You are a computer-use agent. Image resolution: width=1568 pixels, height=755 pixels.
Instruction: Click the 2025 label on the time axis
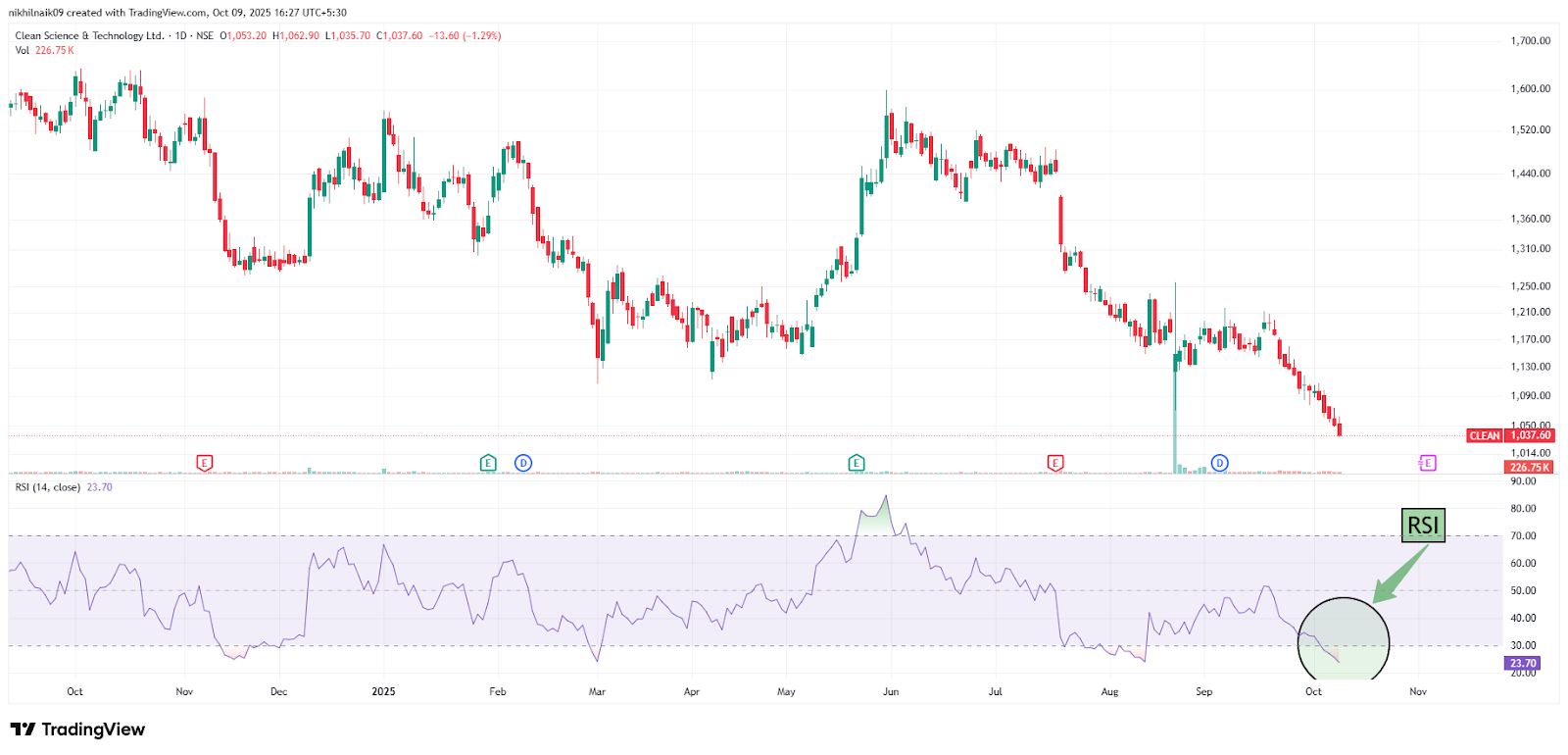point(383,692)
